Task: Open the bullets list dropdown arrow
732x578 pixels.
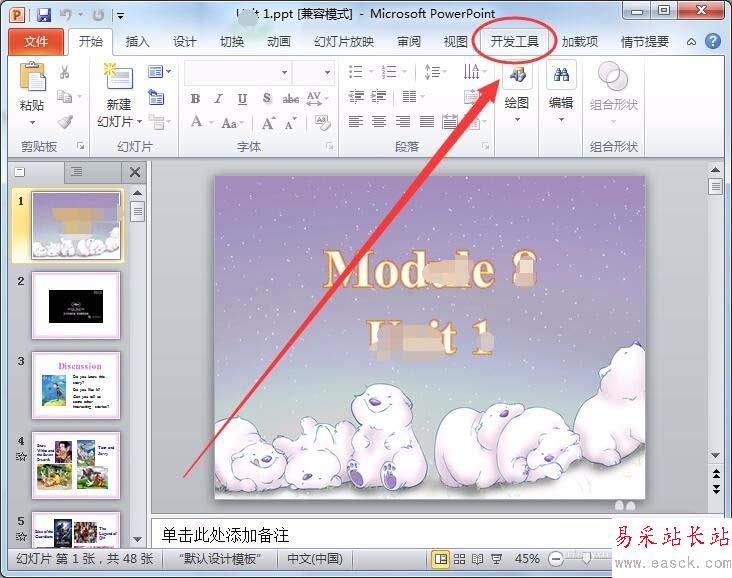Action: coord(371,72)
